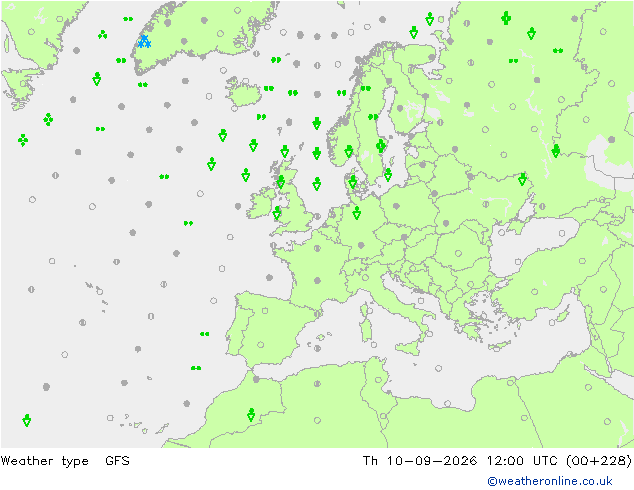Click on the island of Crete
634x490 pixels.
pyautogui.click(x=499, y=346)
